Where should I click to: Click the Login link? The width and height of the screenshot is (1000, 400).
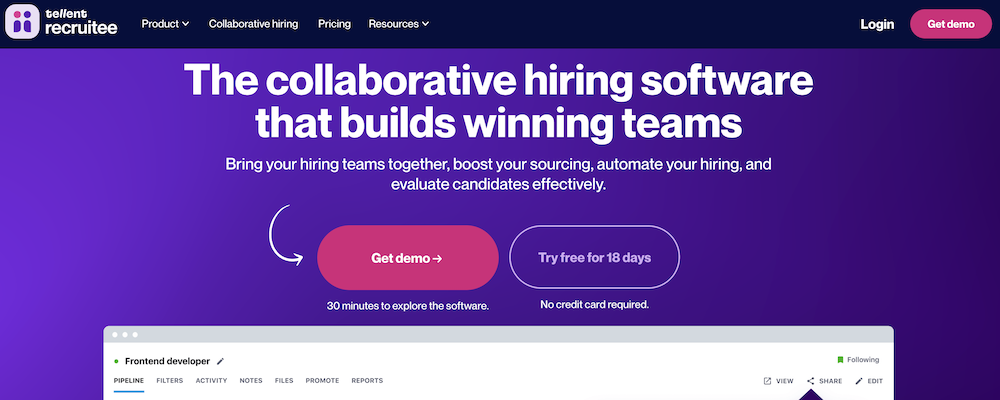[x=877, y=24]
